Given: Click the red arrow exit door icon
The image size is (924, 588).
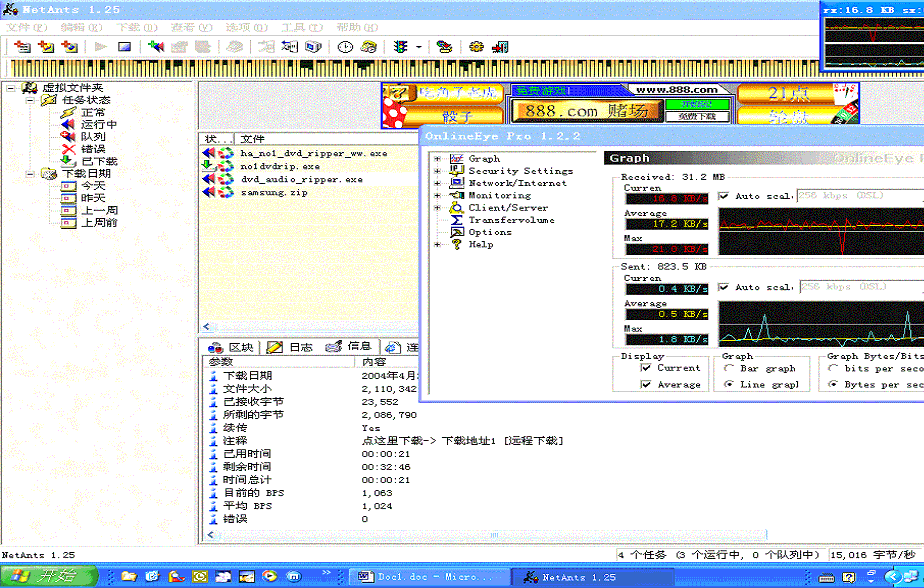Looking at the screenshot, I should click(x=500, y=47).
